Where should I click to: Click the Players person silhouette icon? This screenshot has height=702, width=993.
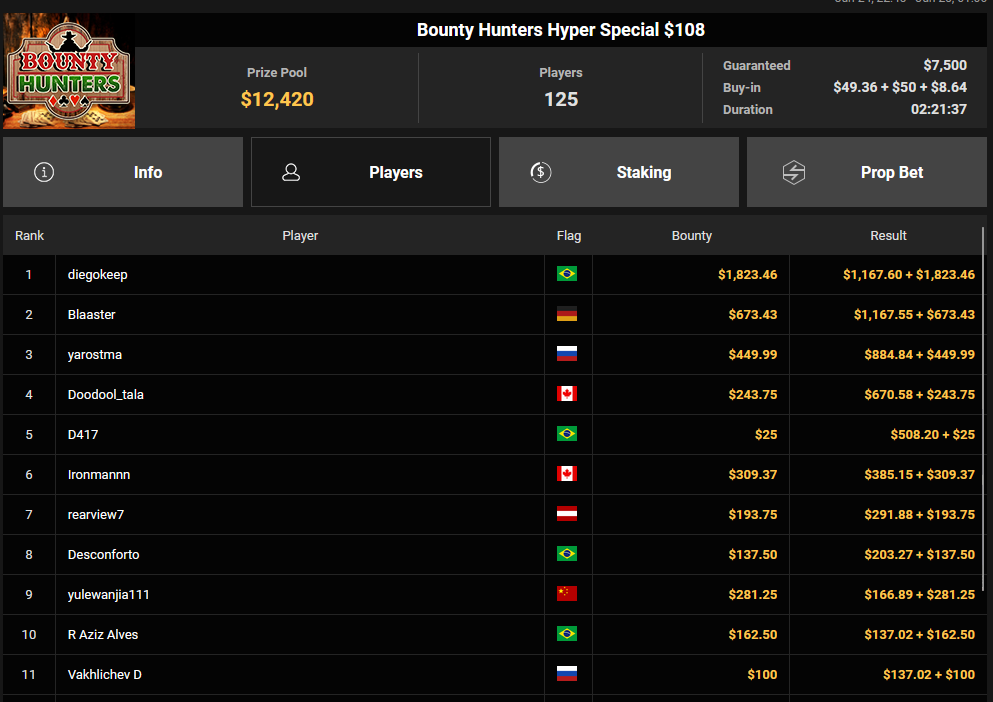click(x=291, y=172)
